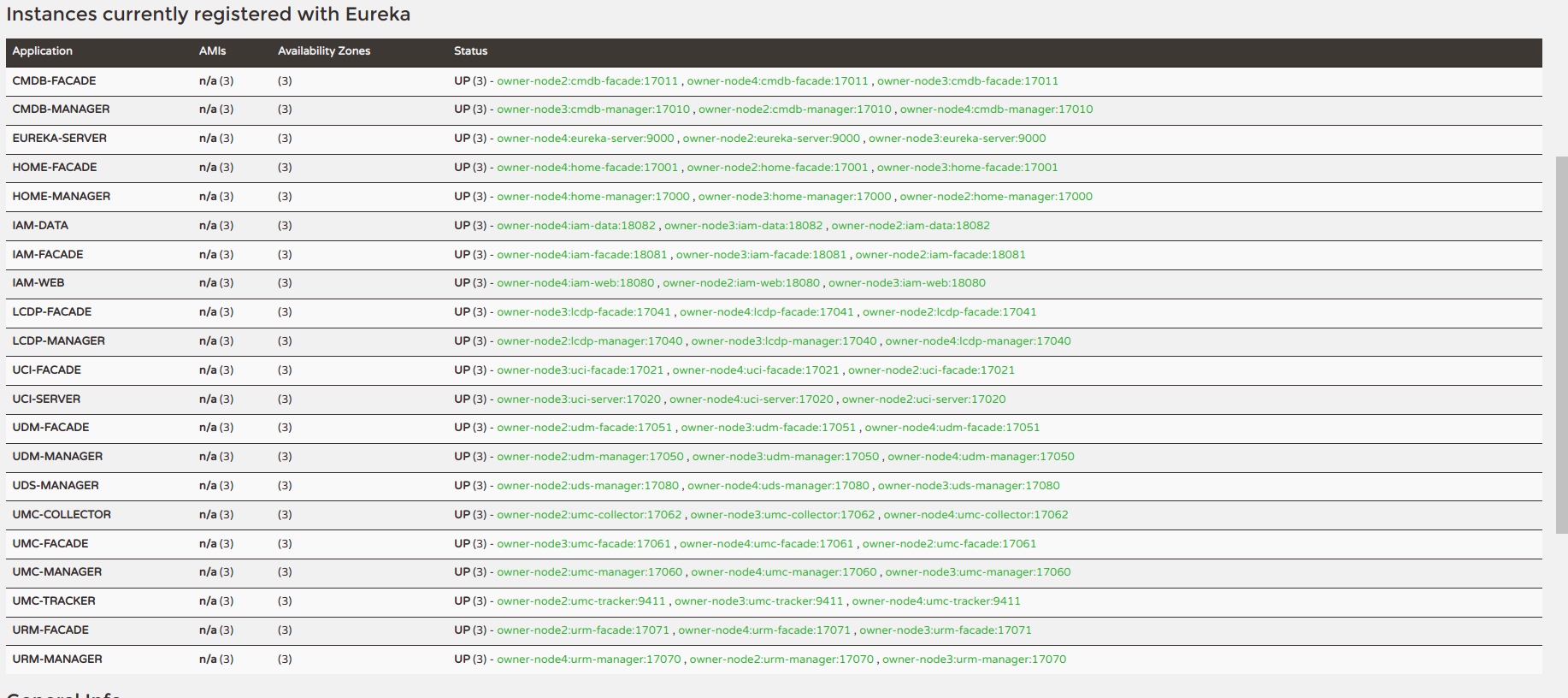Open owner-node3:urm-facade:17071 link

946,630
